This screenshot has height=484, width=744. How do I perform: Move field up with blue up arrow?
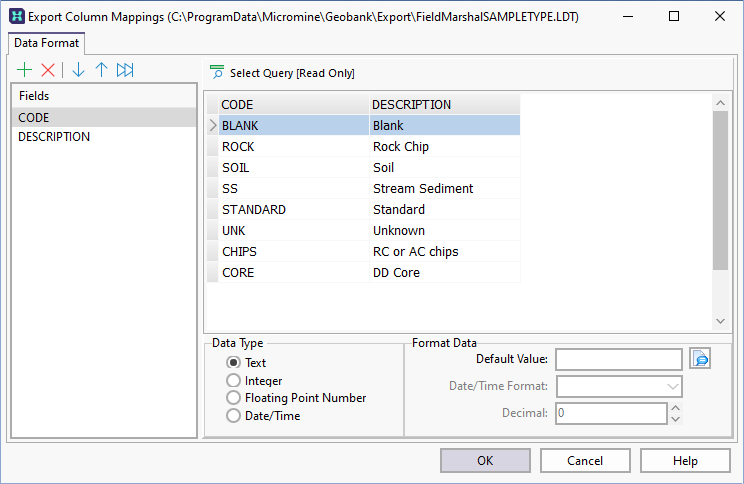pos(101,70)
